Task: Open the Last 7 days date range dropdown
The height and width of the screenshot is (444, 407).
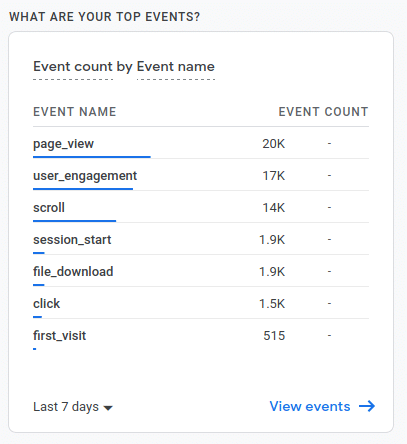Action: (x=73, y=407)
